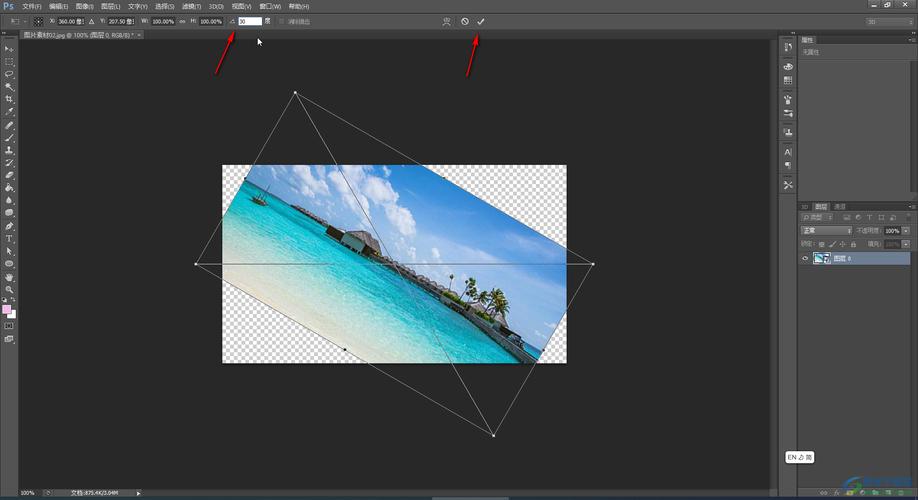Select the Move tool at toolbar top
The height and width of the screenshot is (500, 918).
pyautogui.click(x=9, y=48)
